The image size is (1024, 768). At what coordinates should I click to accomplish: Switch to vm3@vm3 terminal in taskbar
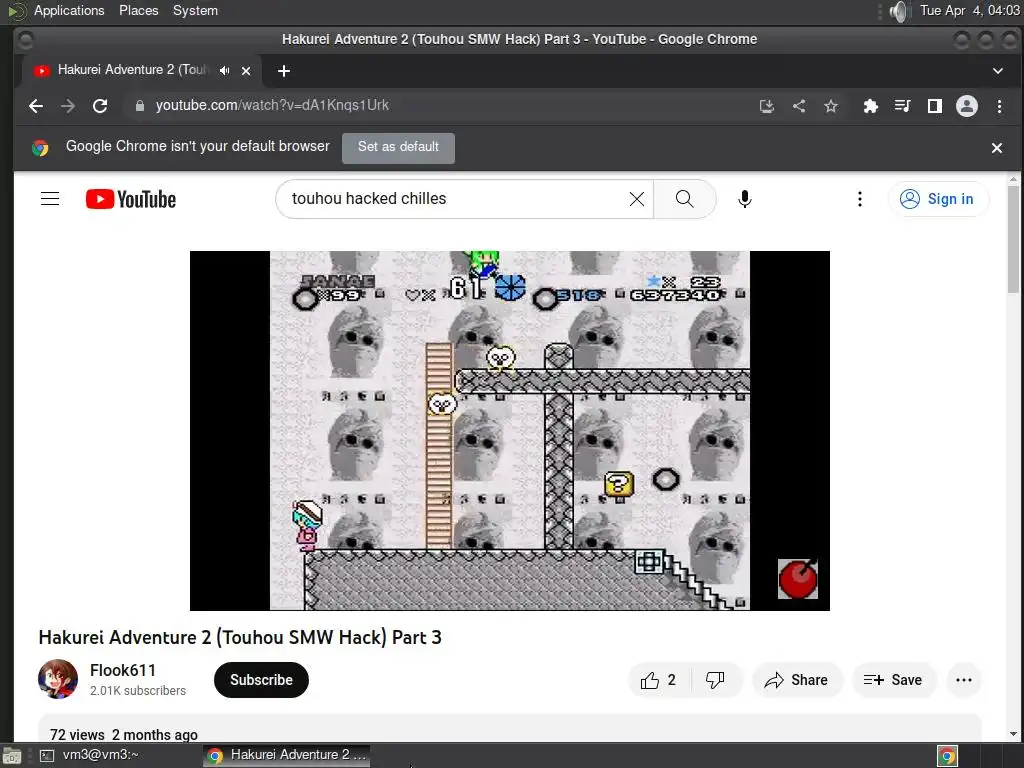tap(91, 755)
